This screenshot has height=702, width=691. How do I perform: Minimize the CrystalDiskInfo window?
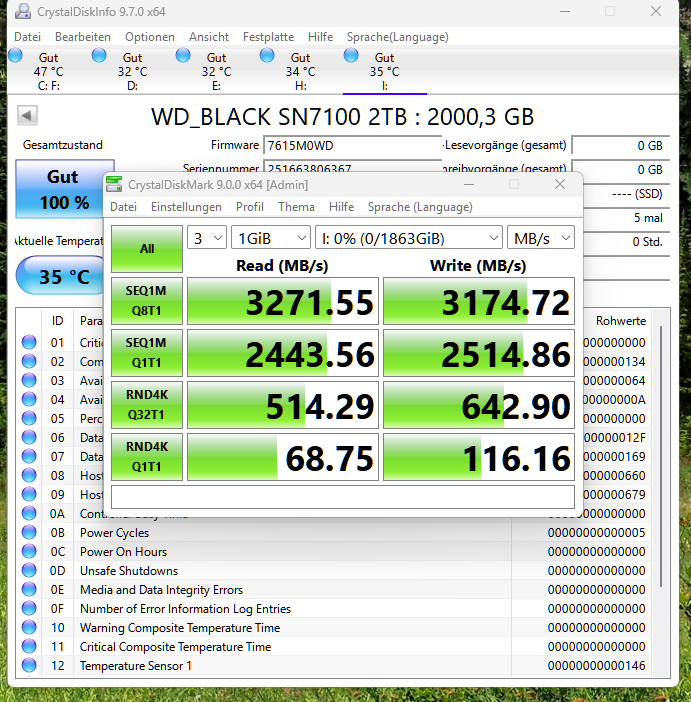[x=565, y=11]
